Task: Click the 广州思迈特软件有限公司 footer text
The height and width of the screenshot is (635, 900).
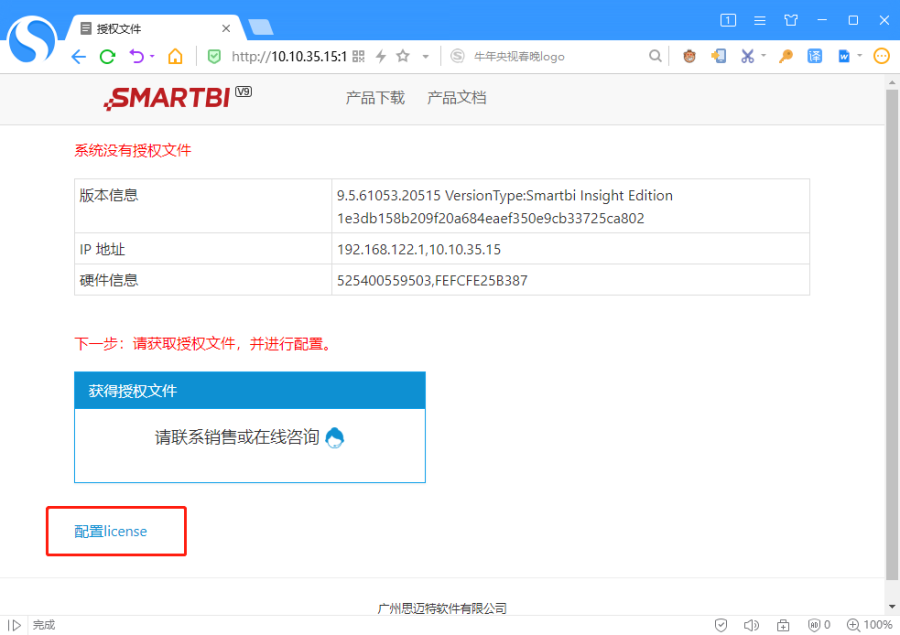Action: coord(442,608)
